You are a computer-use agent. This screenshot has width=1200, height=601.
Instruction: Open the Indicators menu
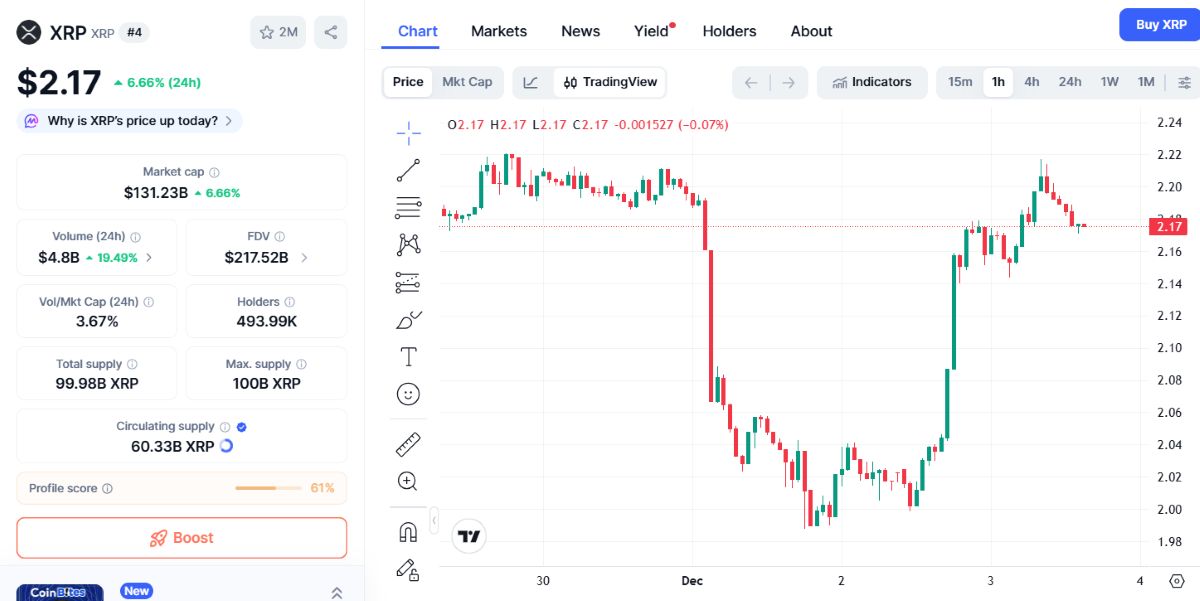tap(872, 82)
